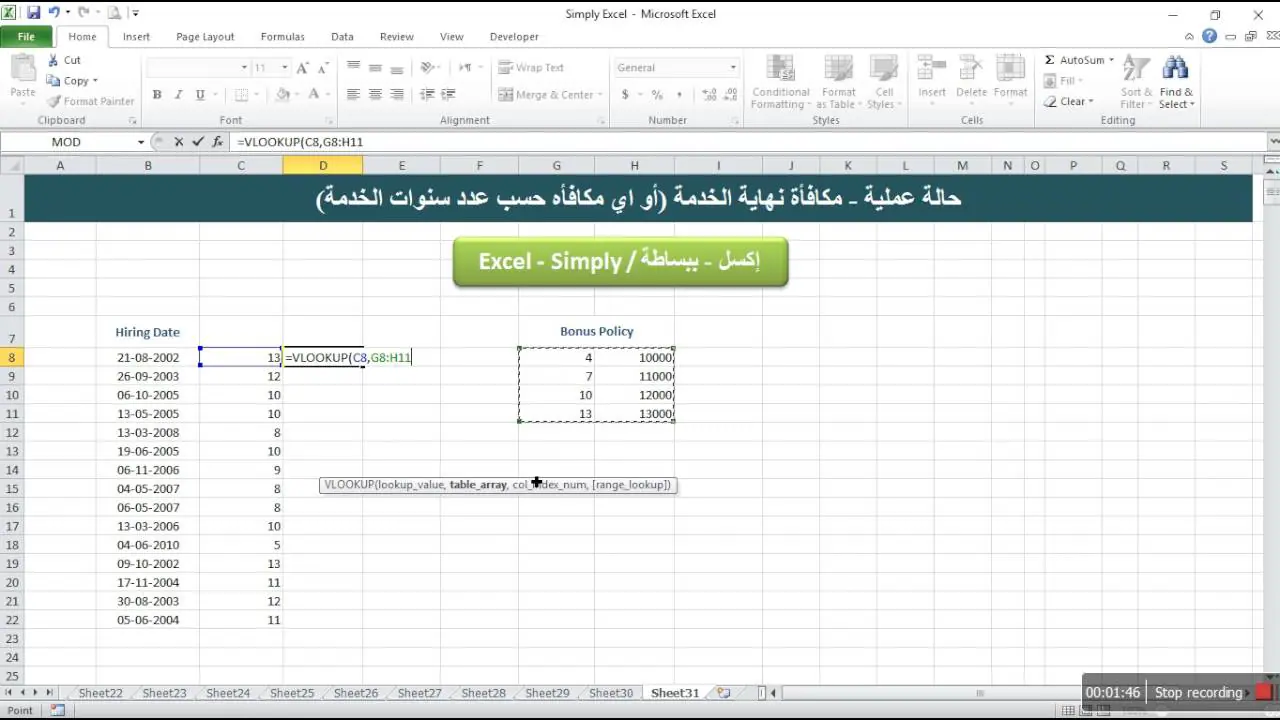The image size is (1280, 720).
Task: Open the Name Box dropdown arrow
Action: pos(141,142)
